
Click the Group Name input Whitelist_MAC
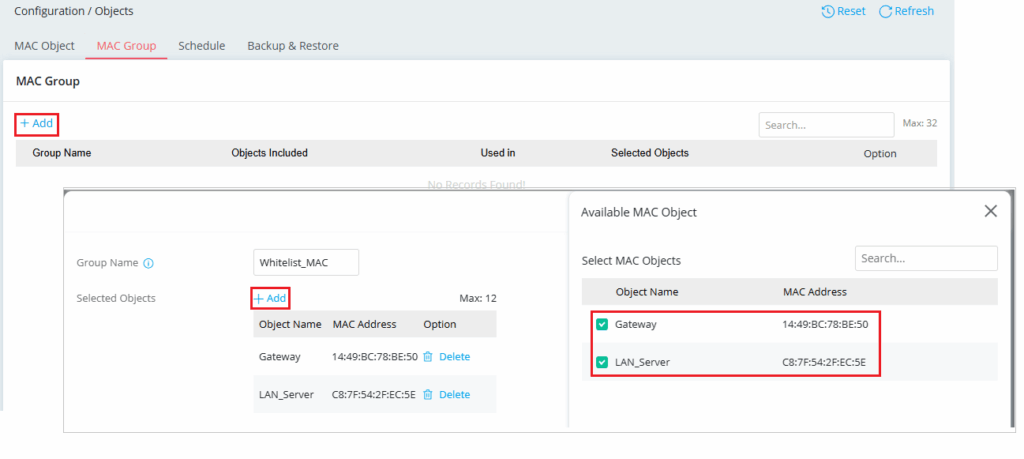[306, 262]
